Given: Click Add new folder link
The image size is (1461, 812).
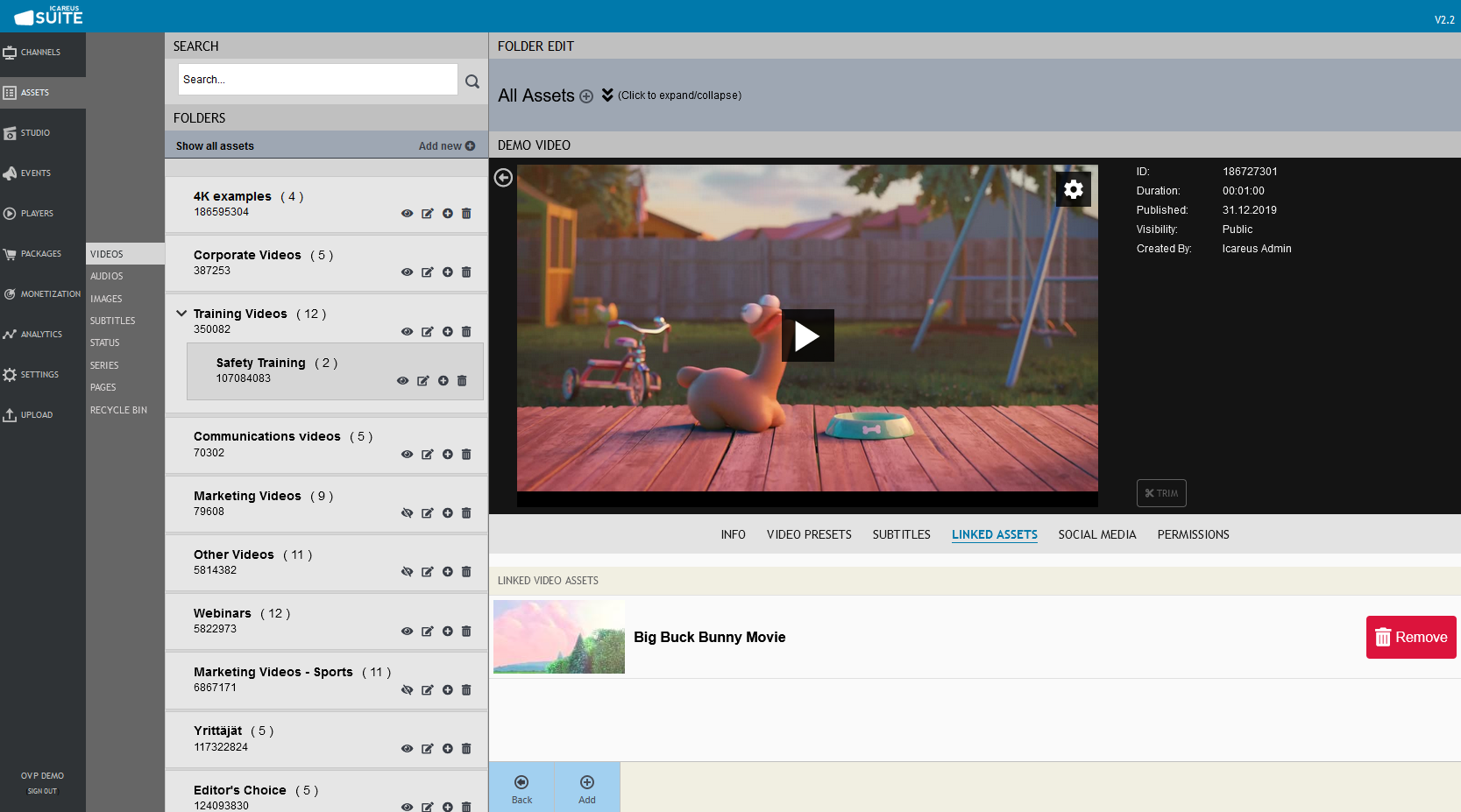Looking at the screenshot, I should [446, 146].
